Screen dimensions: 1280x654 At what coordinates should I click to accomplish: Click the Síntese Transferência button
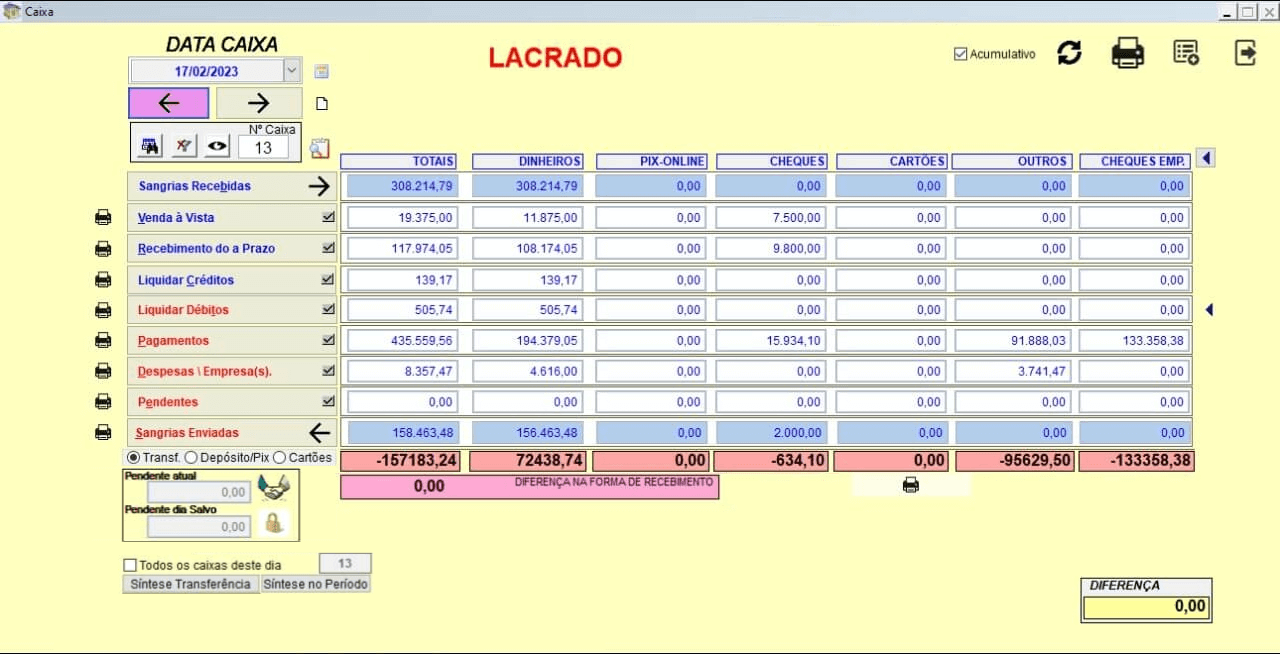[x=191, y=584]
